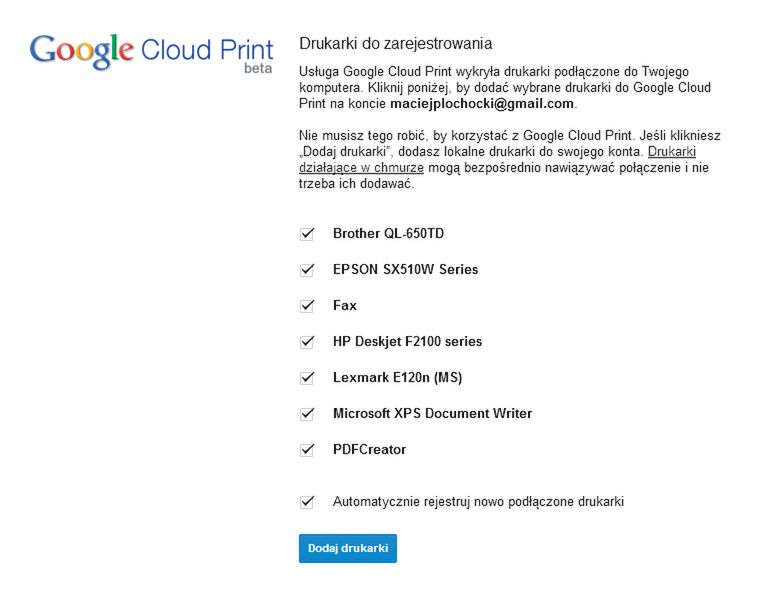Viewport: 781px width, 615px height.
Task: Deselect the PDFCreator checkbox
Action: click(x=307, y=450)
